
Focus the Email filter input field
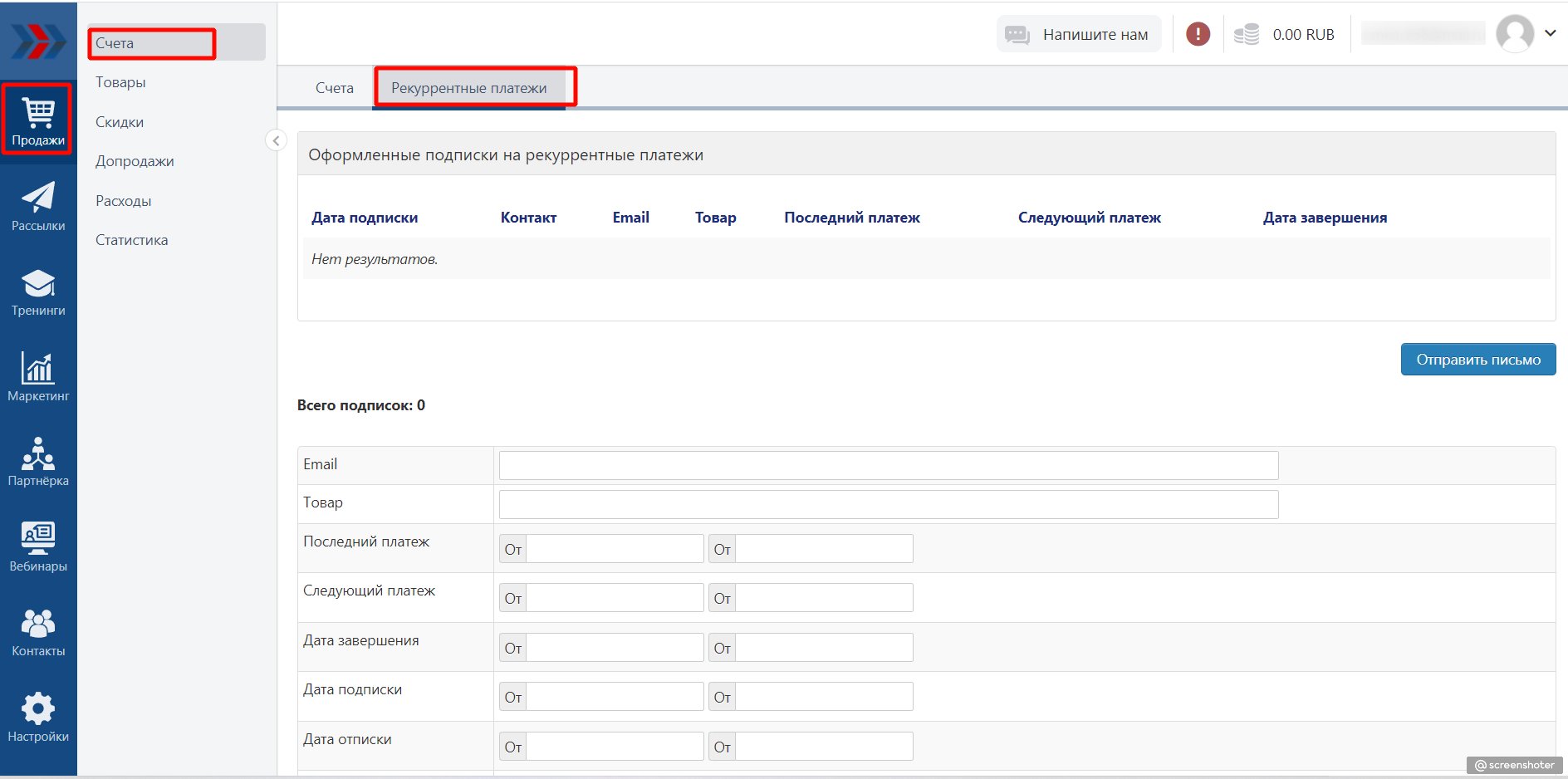tap(888, 465)
